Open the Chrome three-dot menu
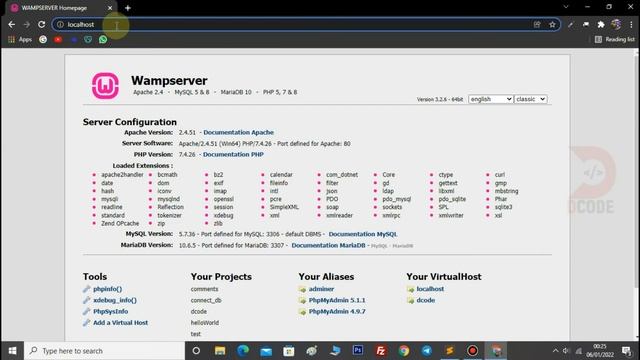Screen dimensions: 640x360 [631, 24]
